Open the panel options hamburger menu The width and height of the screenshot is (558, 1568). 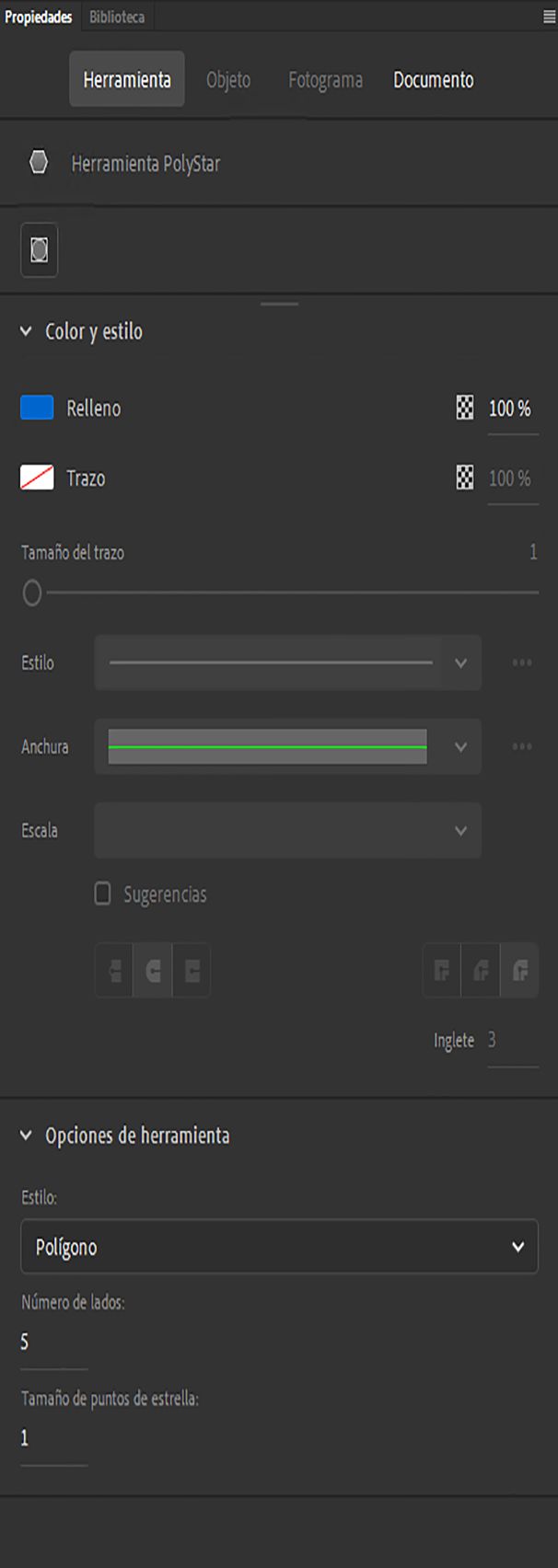(x=550, y=17)
